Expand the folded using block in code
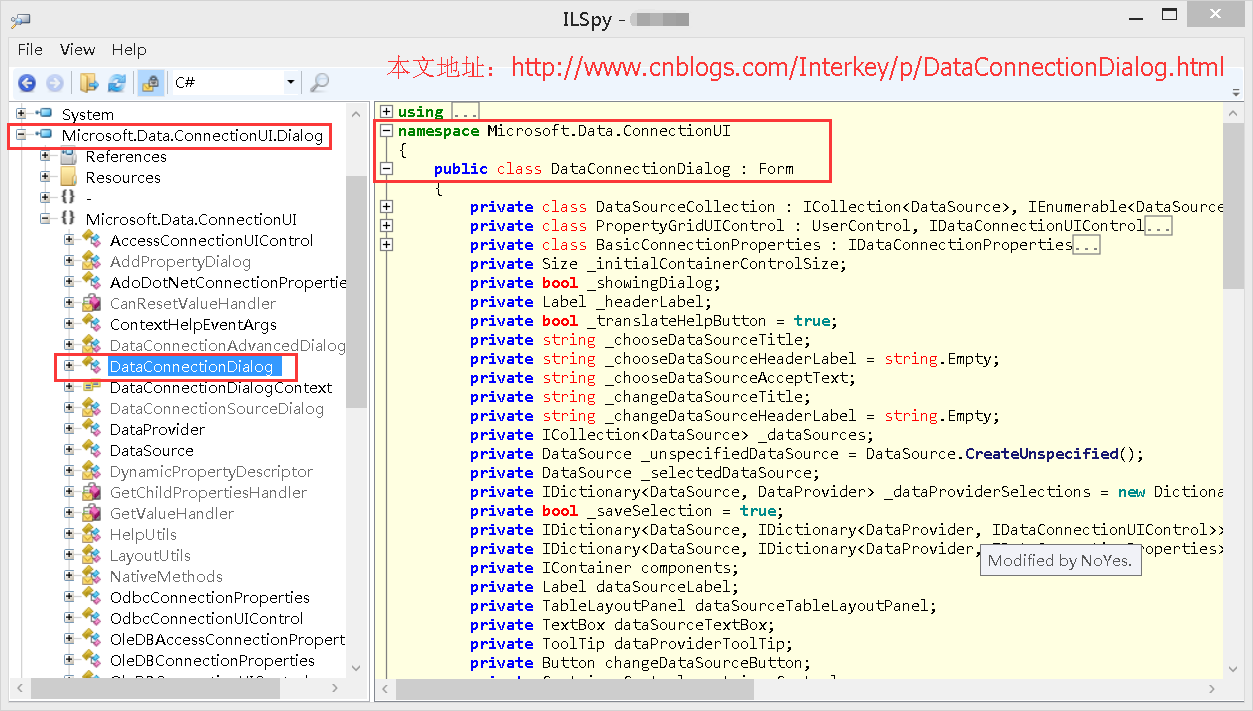1253x711 pixels. tap(386, 111)
